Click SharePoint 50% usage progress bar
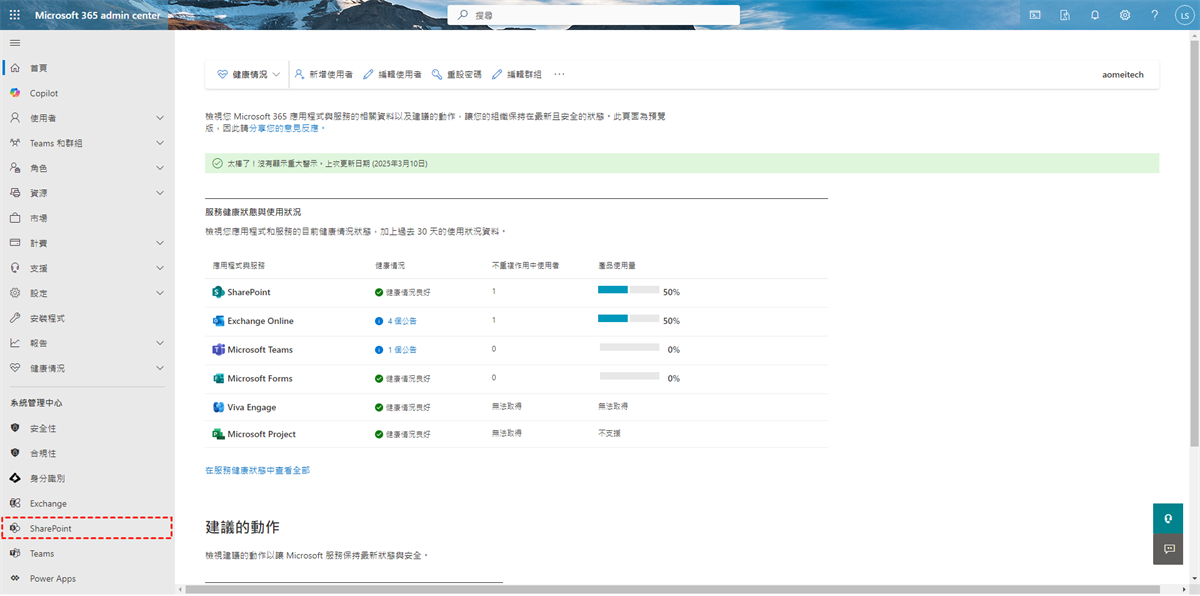Screen dimensions: 1200x596 [x=628, y=290]
